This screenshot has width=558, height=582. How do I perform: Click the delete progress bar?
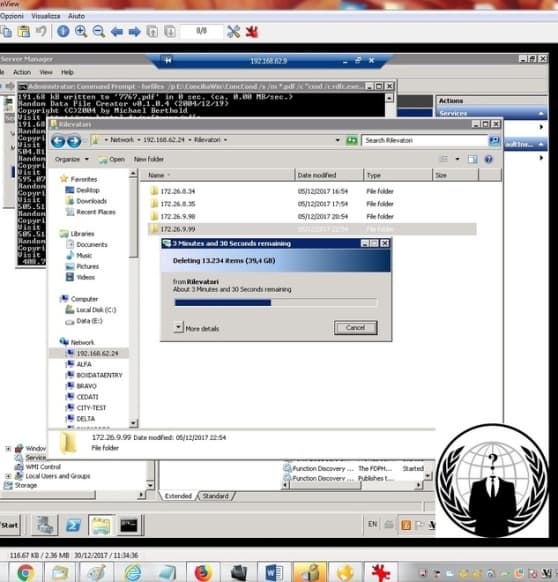[x=275, y=303]
